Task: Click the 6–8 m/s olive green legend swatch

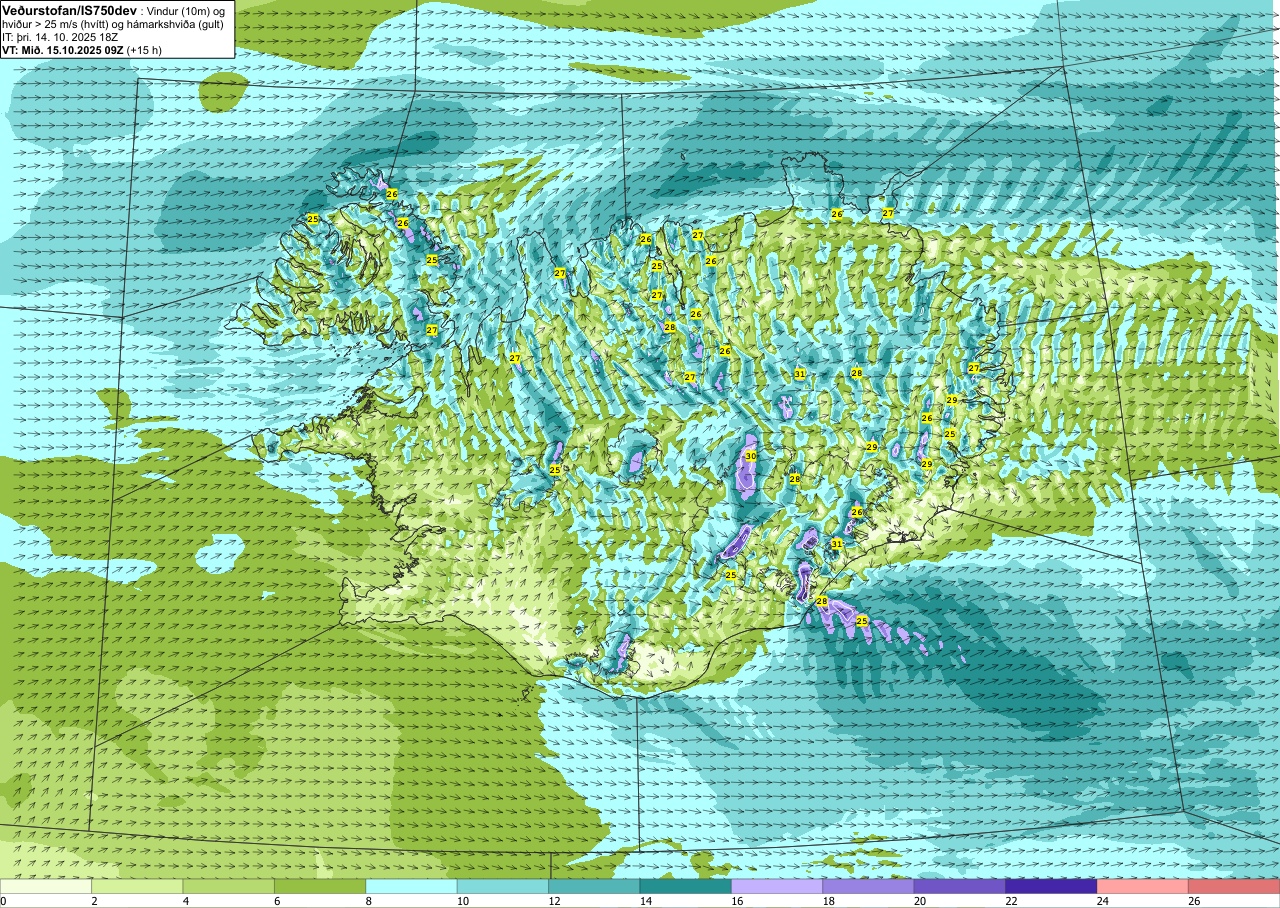Action: click(x=320, y=886)
